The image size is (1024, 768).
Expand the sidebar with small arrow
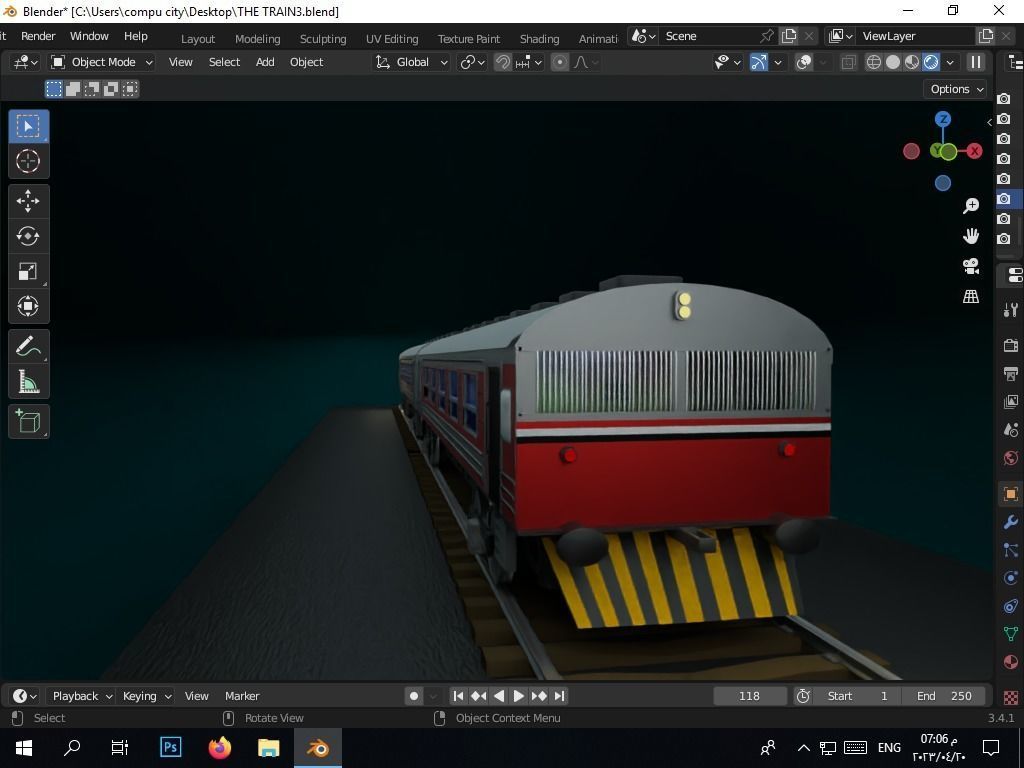tap(989, 122)
